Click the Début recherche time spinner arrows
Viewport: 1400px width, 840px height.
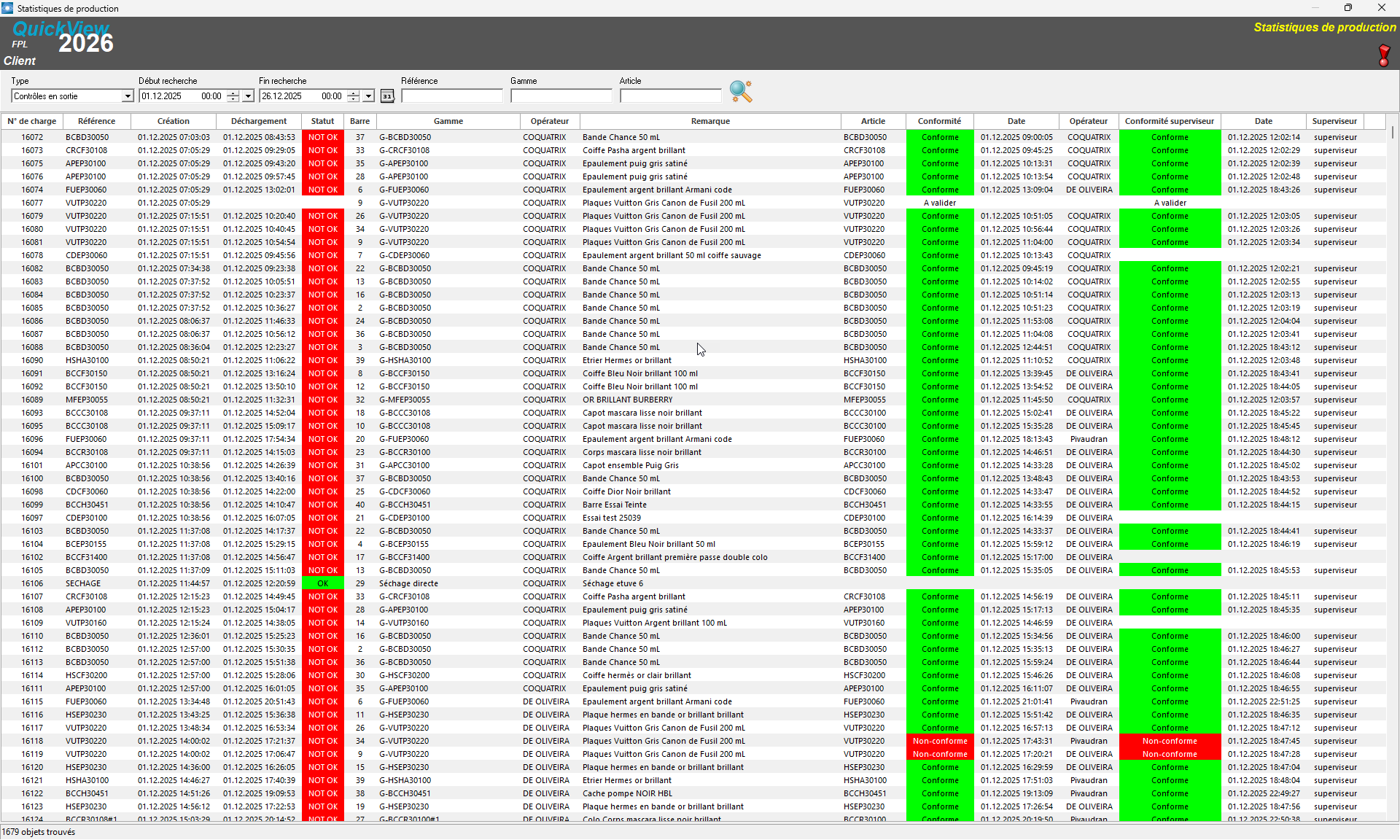pos(233,96)
